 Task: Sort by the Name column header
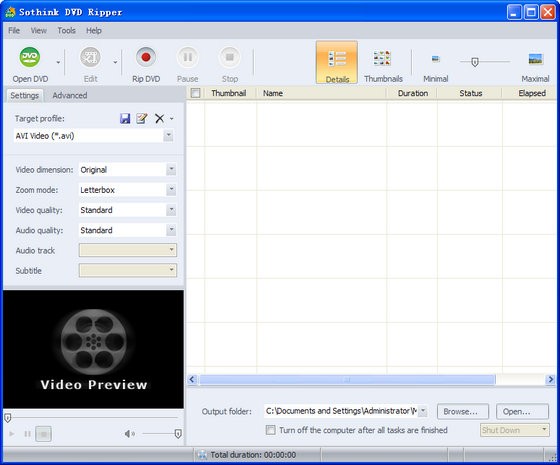pos(321,93)
